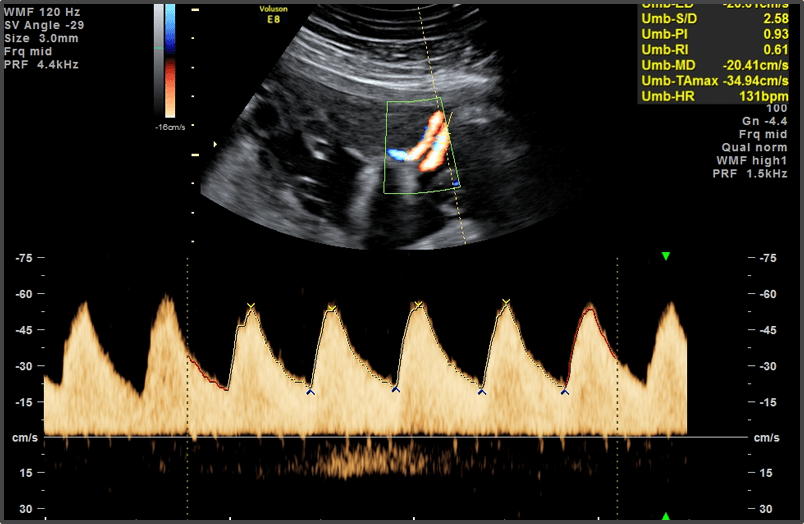Click -75 on the left velocity scale
This screenshot has height=524, width=804.
[24, 258]
